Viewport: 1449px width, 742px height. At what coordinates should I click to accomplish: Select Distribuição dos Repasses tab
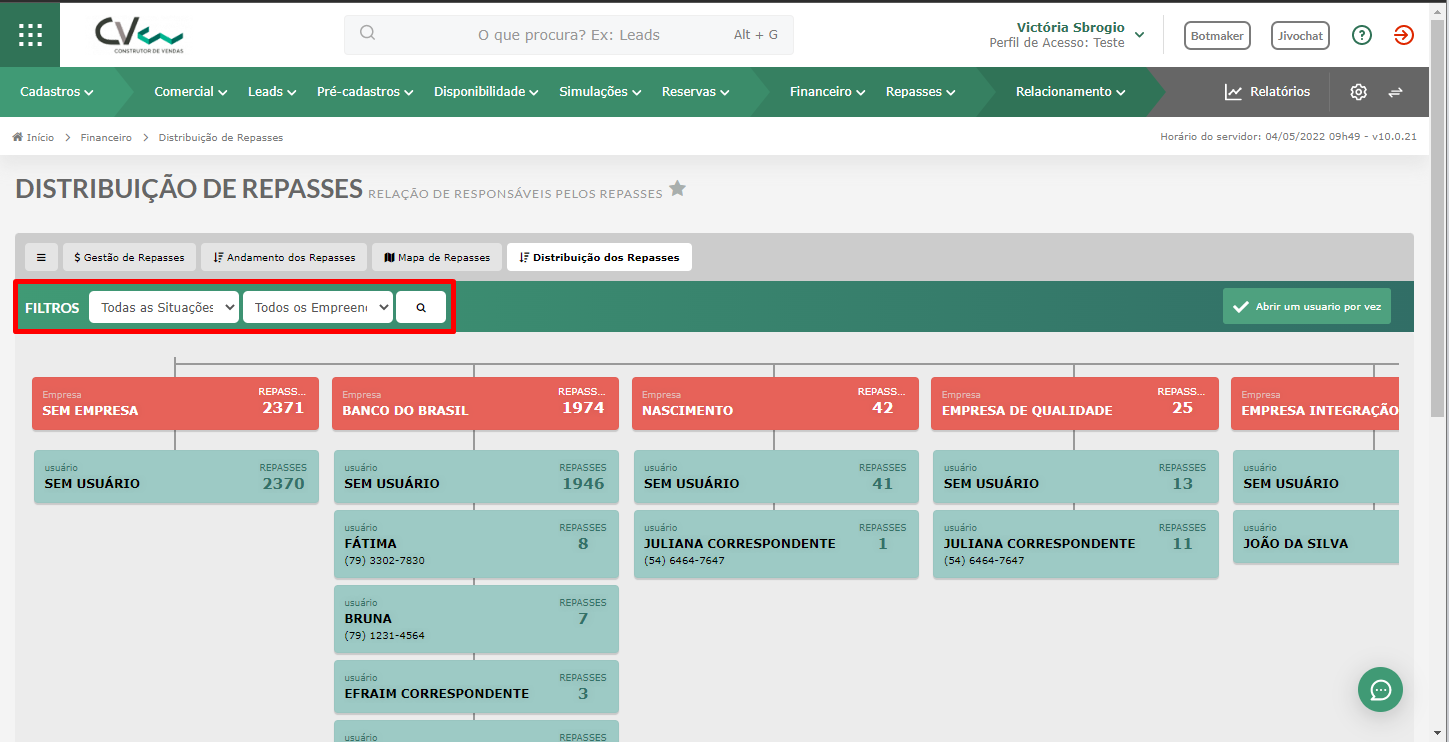coord(599,257)
